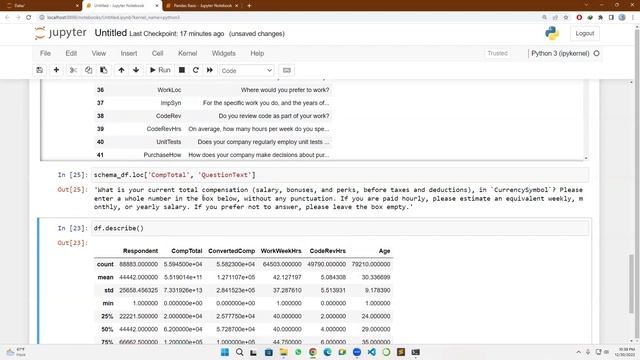
Task: Interrupt the kernel with the stop icon
Action: 182,70
